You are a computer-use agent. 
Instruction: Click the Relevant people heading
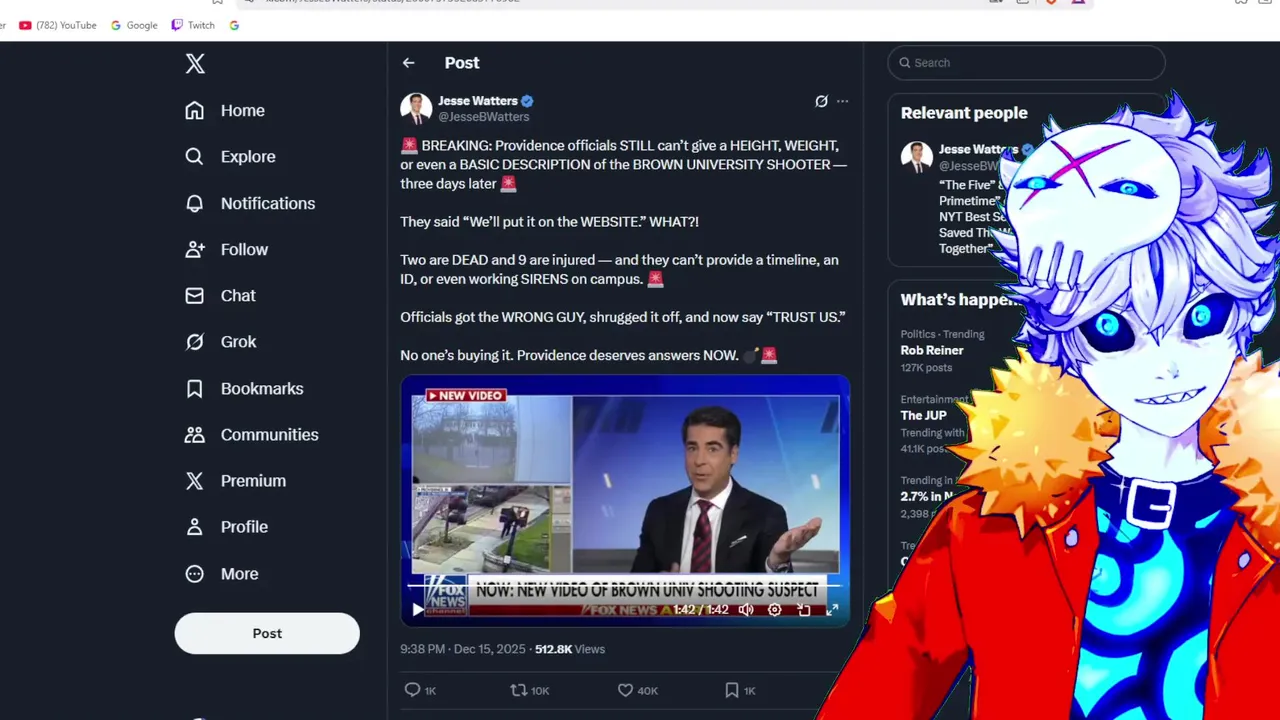pyautogui.click(x=964, y=113)
